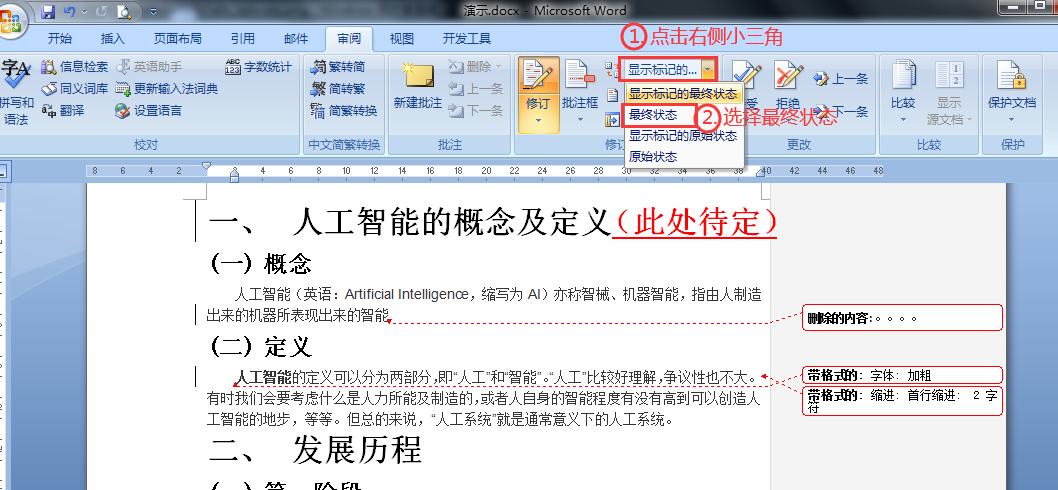1058x490 pixels.
Task: Click the bold text 人工智能 in paragraph
Action: [264, 377]
